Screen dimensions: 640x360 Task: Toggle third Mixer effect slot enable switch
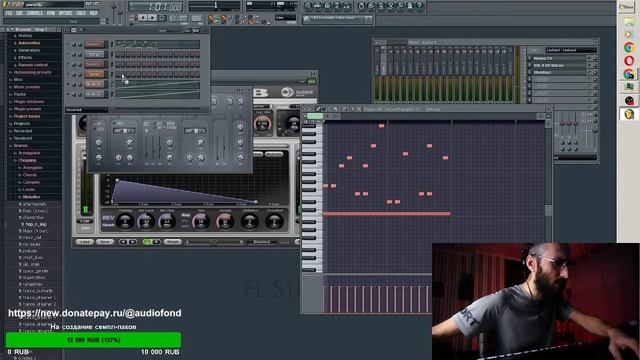coord(590,72)
